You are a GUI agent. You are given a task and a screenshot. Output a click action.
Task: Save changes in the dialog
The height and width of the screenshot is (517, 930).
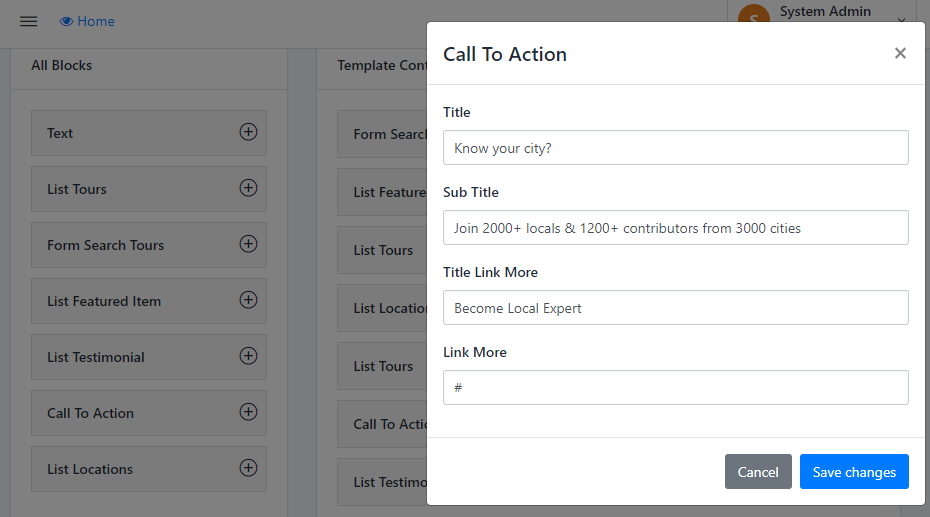854,472
